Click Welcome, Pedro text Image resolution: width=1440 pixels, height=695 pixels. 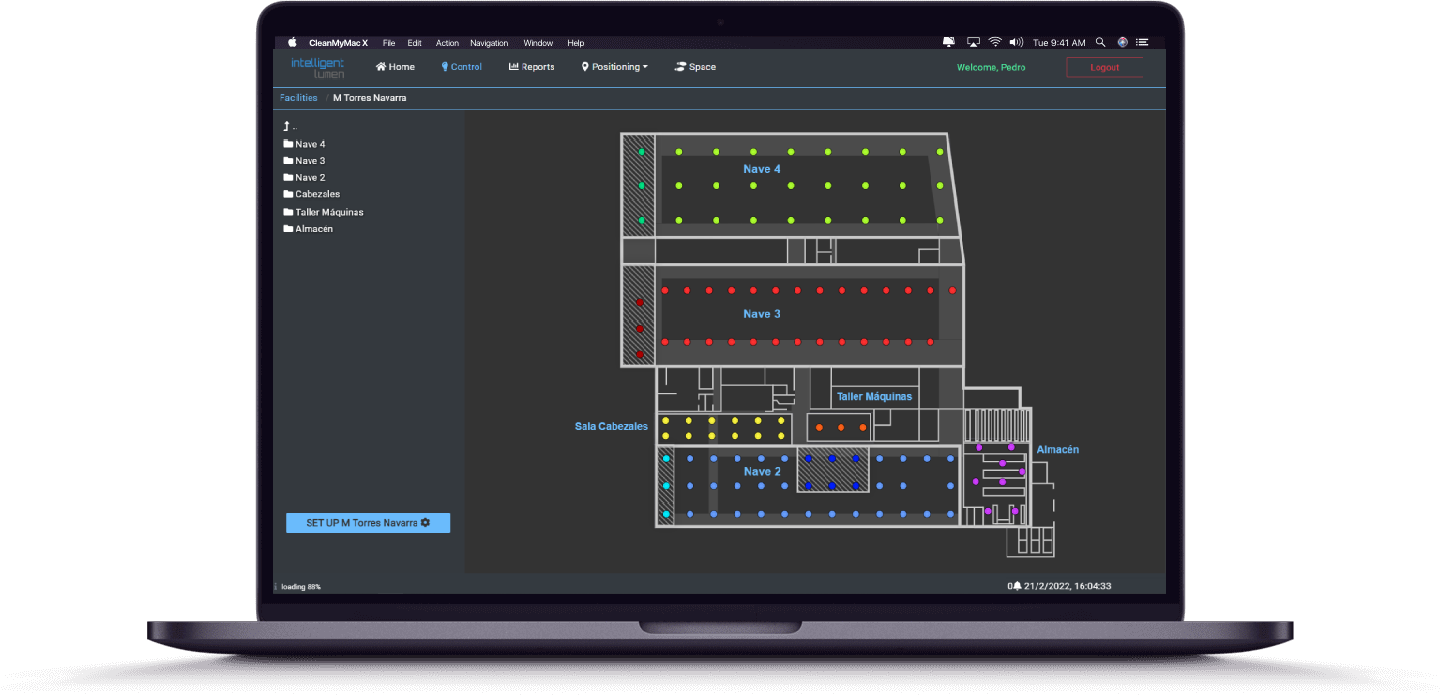click(991, 67)
